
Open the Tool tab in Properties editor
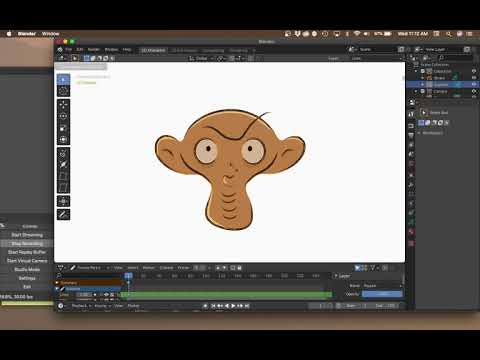[411, 114]
